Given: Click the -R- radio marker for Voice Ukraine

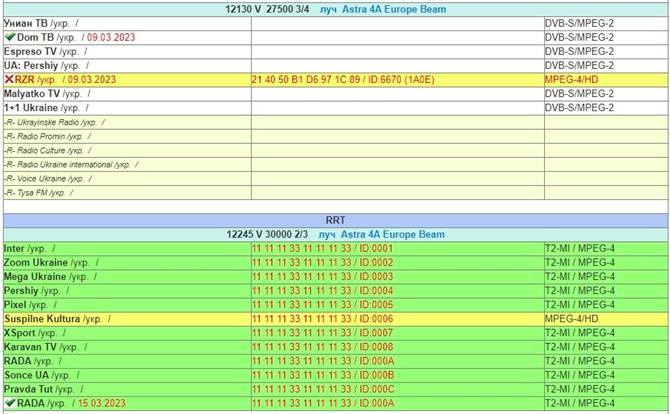Looking at the screenshot, I should (x=10, y=178).
